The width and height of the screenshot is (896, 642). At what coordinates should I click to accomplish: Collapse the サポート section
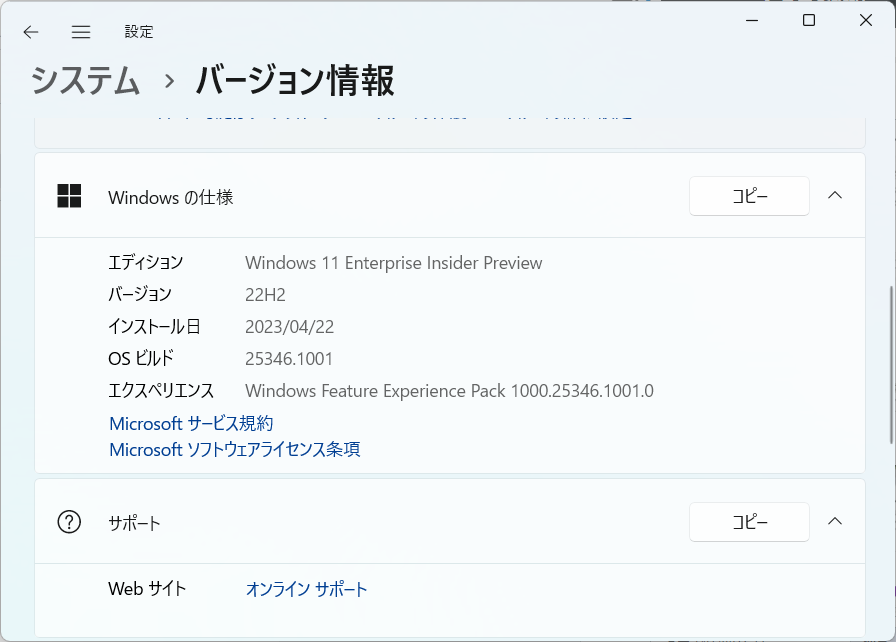point(835,521)
